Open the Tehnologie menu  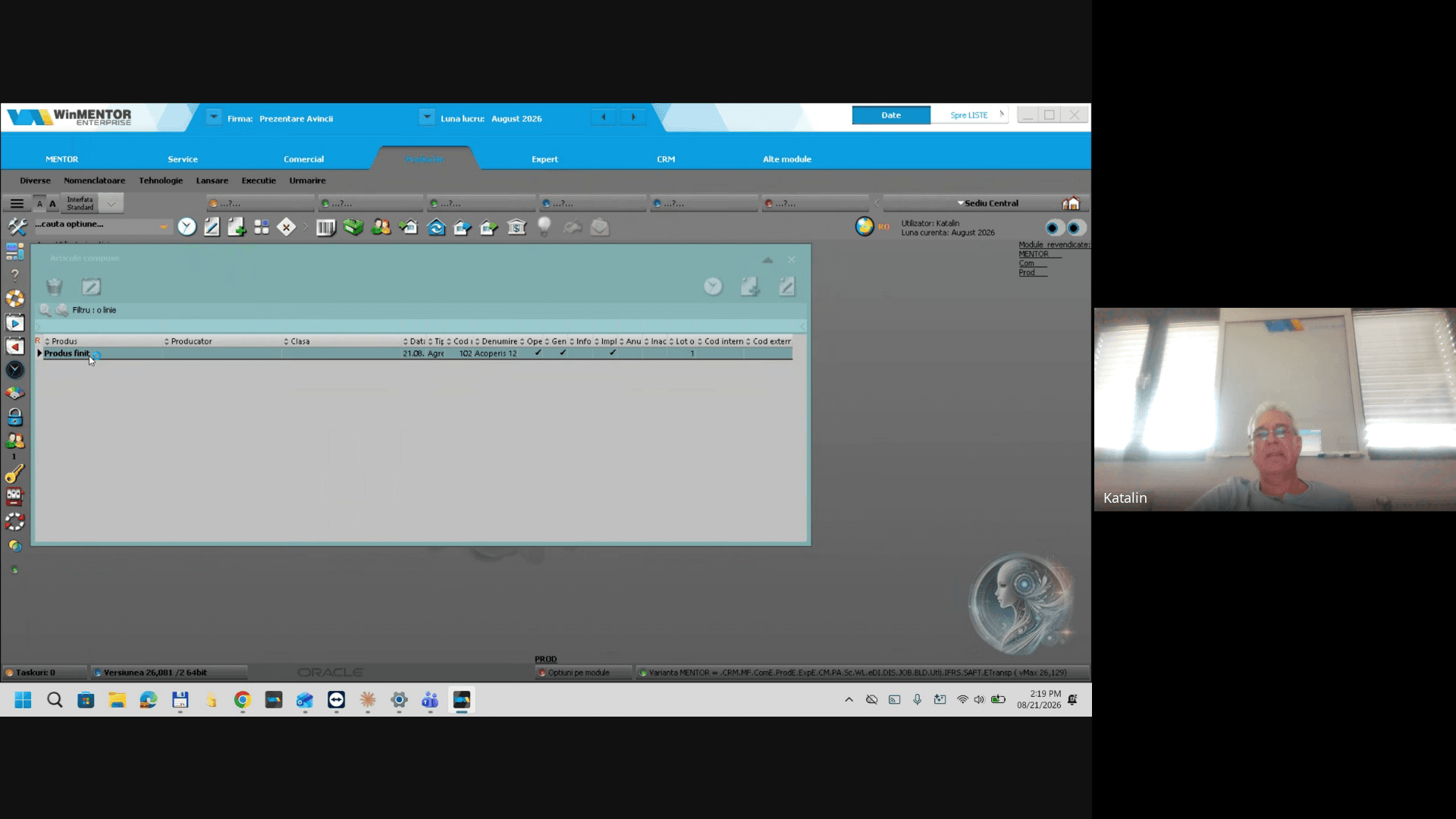[x=161, y=180]
